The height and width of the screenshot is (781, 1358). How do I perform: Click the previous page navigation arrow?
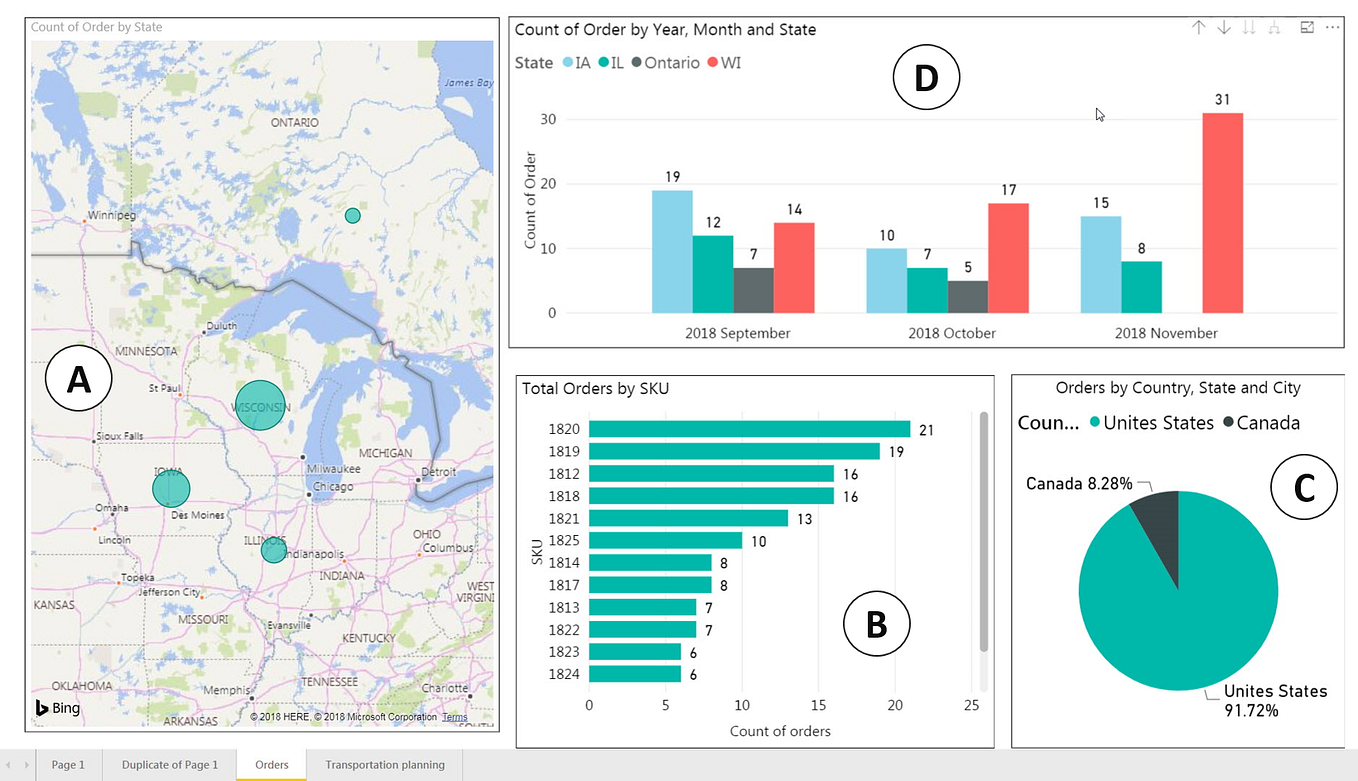click(8, 764)
